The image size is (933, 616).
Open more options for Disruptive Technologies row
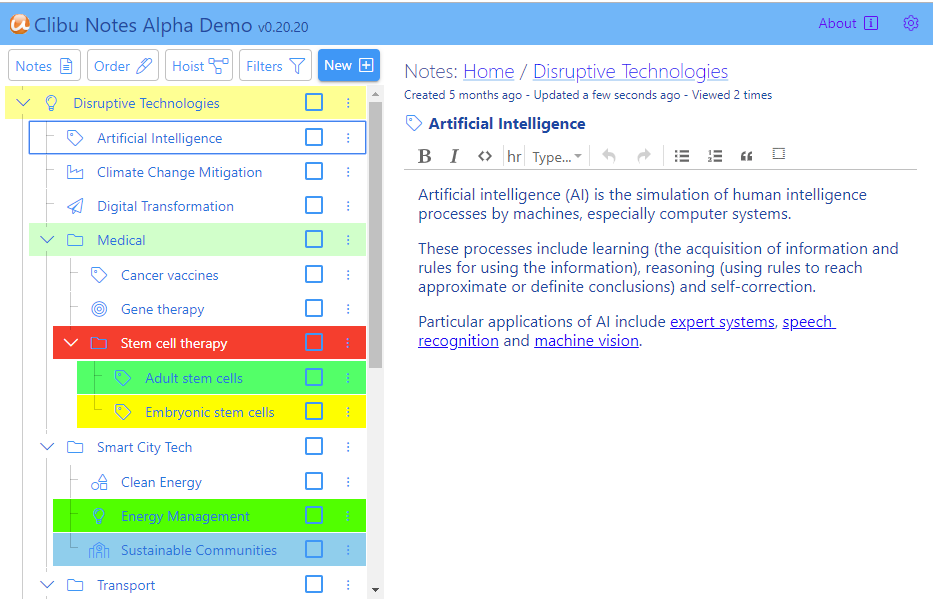(348, 103)
